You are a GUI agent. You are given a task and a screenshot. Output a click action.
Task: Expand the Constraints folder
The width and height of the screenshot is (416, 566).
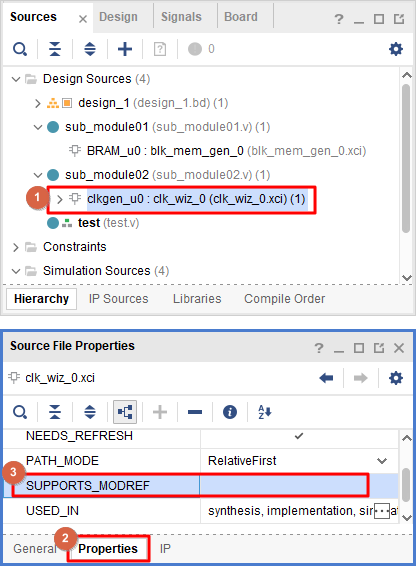click(16, 247)
